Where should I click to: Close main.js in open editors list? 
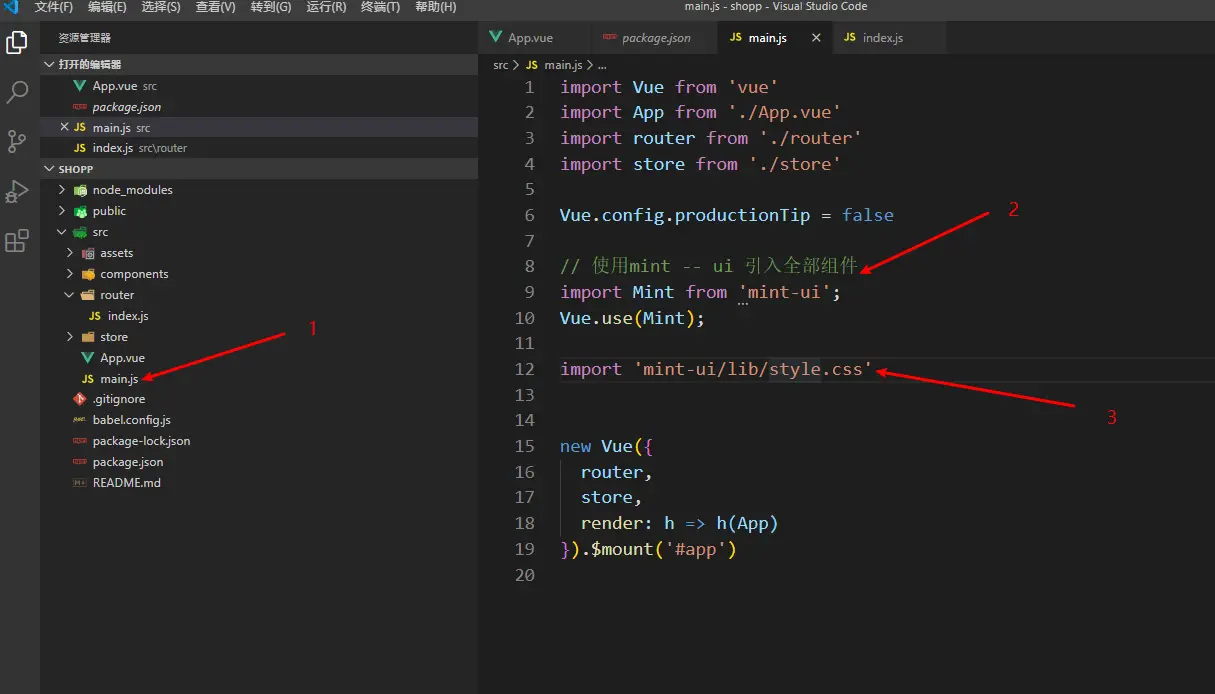click(65, 127)
